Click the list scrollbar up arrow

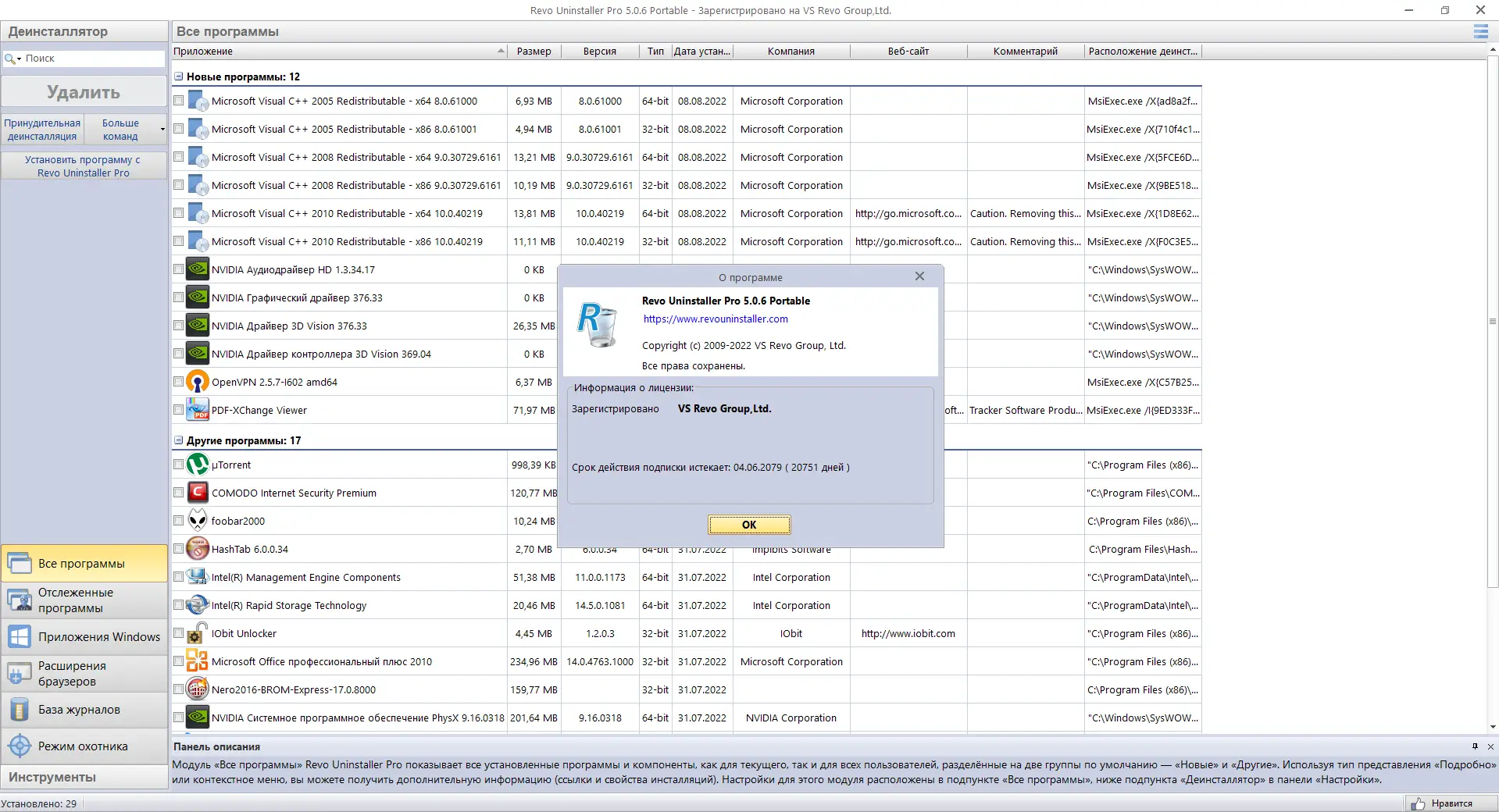pos(1493,51)
